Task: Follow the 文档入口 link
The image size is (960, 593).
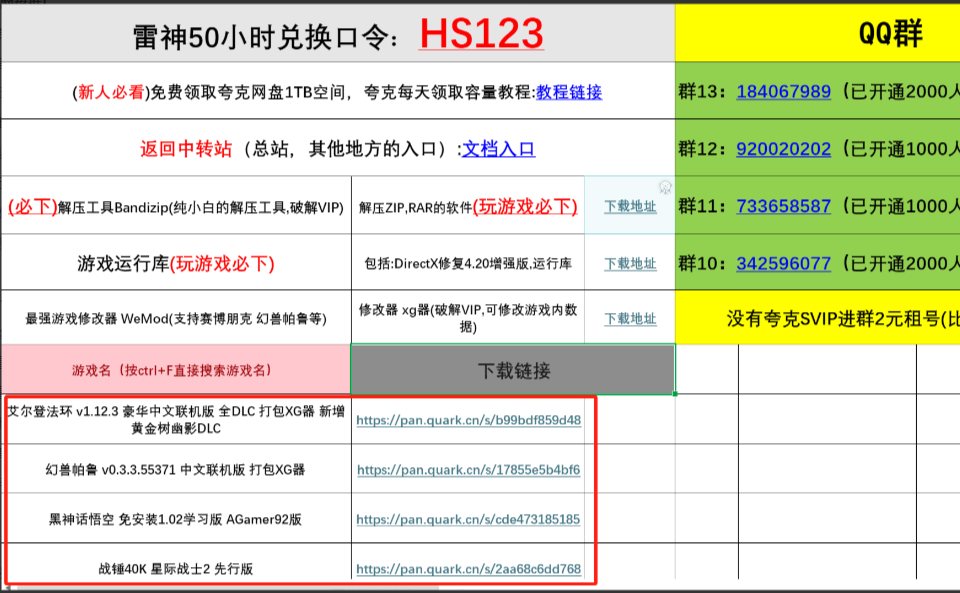Action: pyautogui.click(x=498, y=149)
